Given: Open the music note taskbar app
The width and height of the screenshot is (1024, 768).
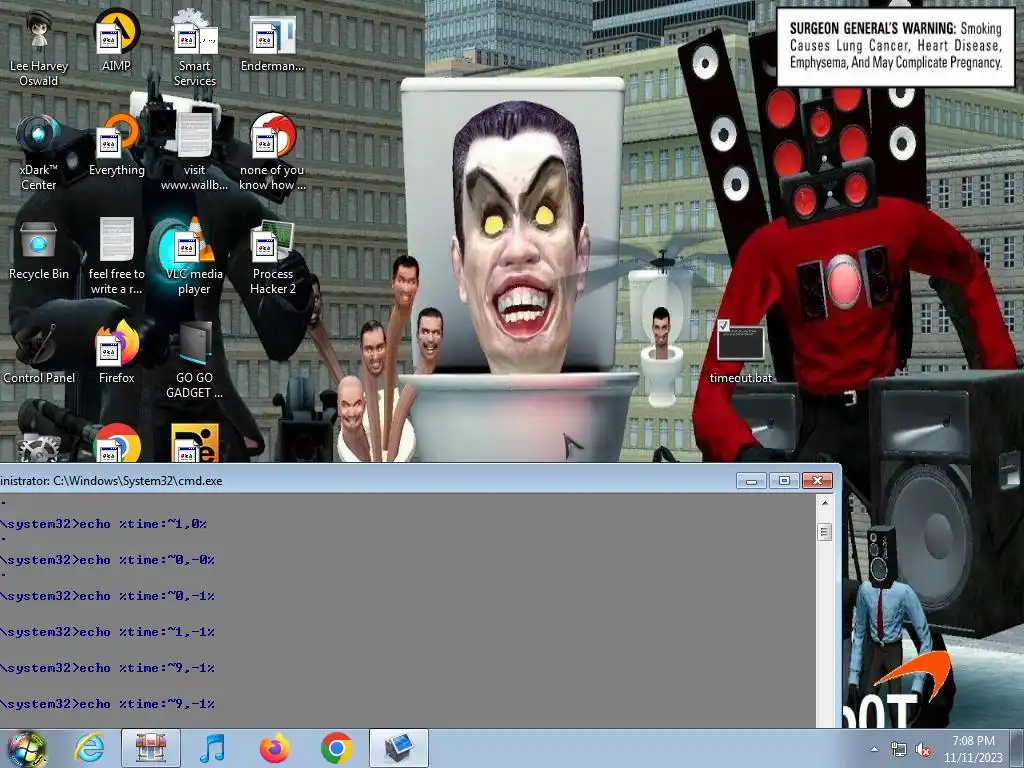Looking at the screenshot, I should coord(212,748).
